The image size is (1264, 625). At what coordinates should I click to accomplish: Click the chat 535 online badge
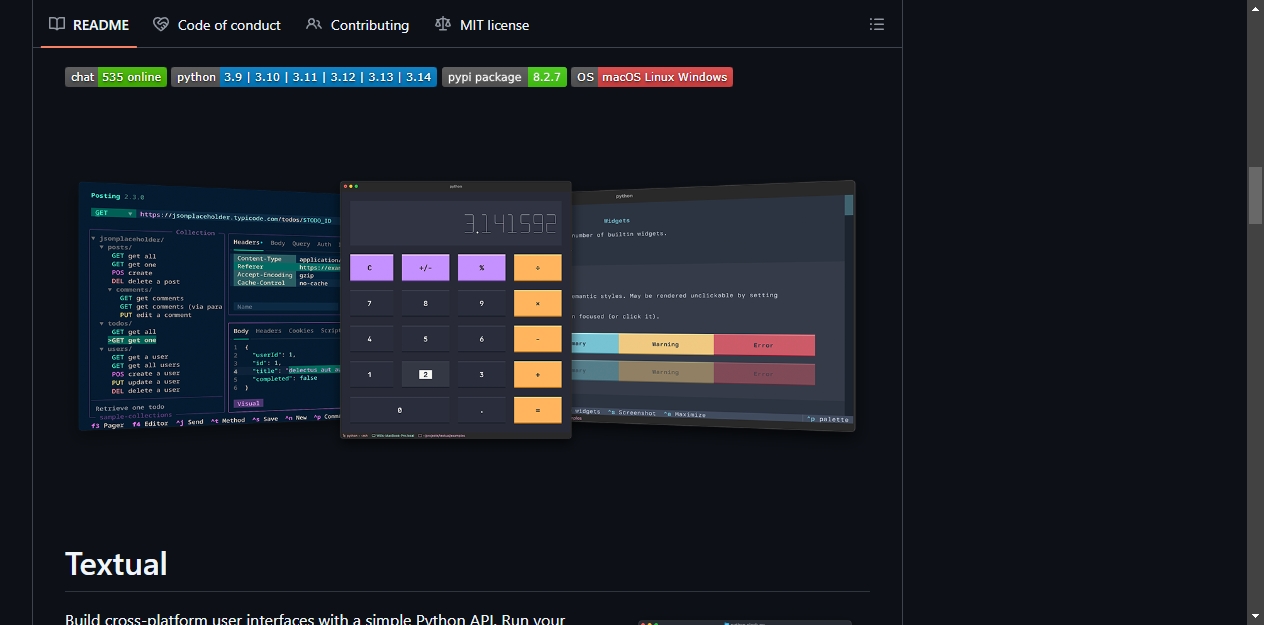point(116,77)
